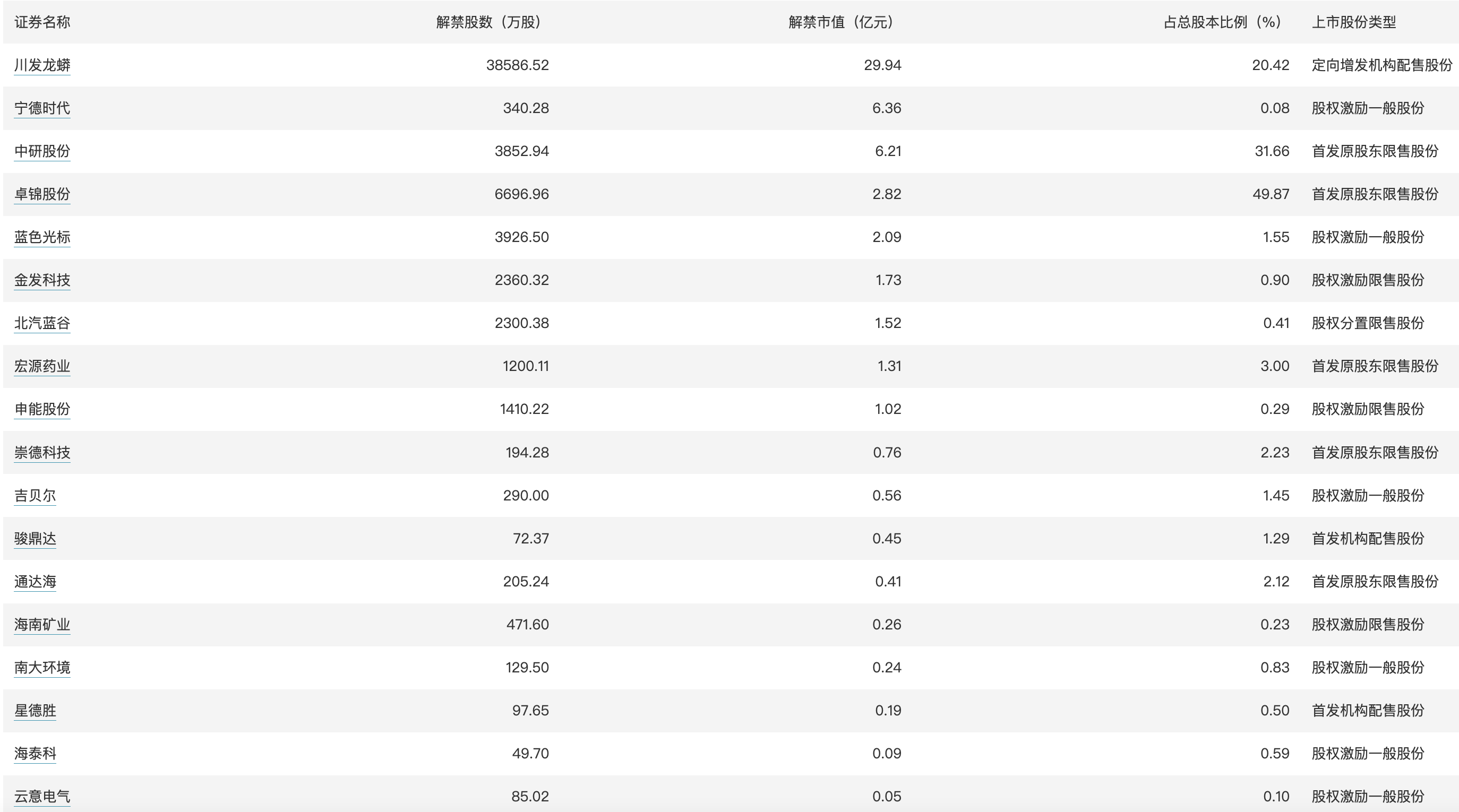Open the 川发龙蟒 stock link
Viewport: 1459px width, 812px height.
pos(42,65)
